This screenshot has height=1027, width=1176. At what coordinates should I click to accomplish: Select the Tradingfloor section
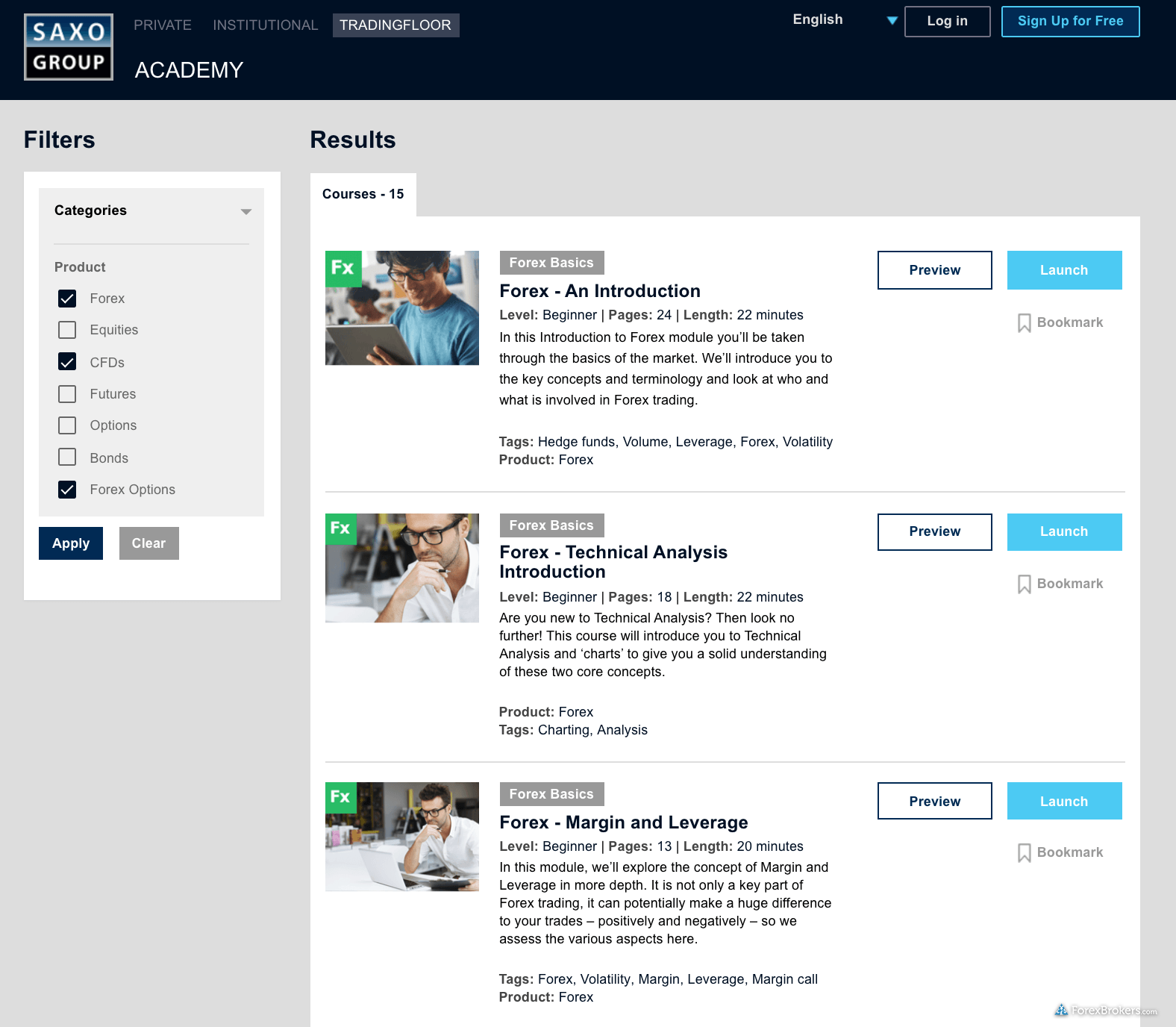click(395, 25)
